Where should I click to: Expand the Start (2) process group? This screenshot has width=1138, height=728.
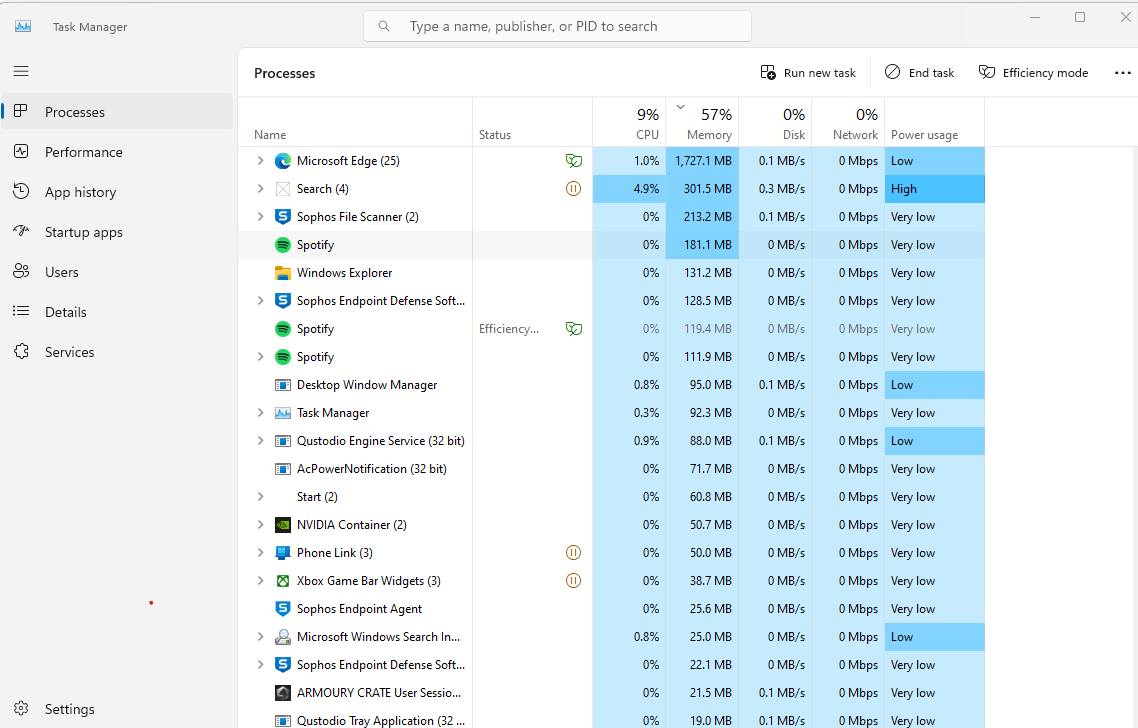pyautogui.click(x=261, y=496)
